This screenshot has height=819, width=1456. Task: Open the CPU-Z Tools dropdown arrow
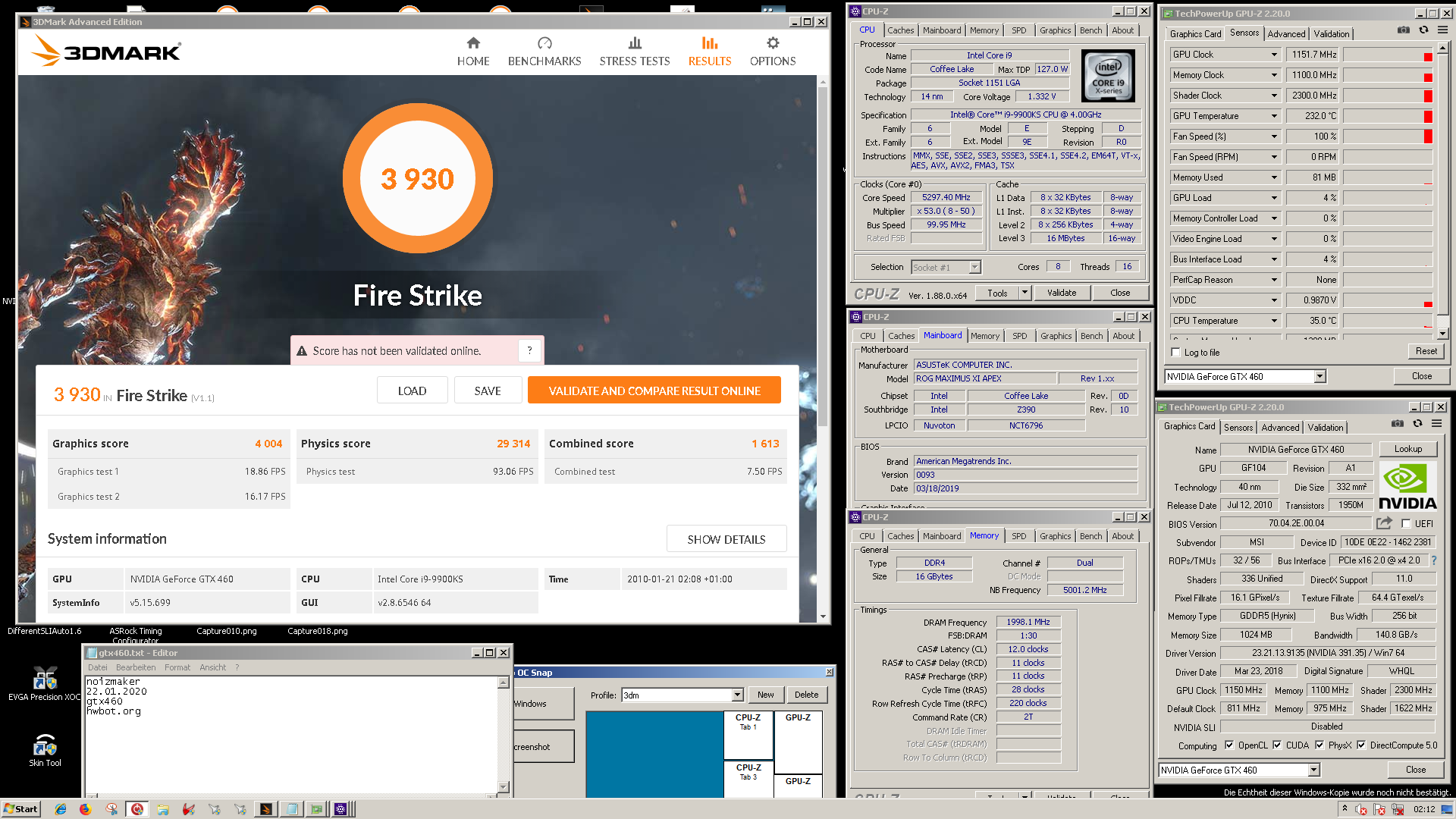click(1025, 293)
